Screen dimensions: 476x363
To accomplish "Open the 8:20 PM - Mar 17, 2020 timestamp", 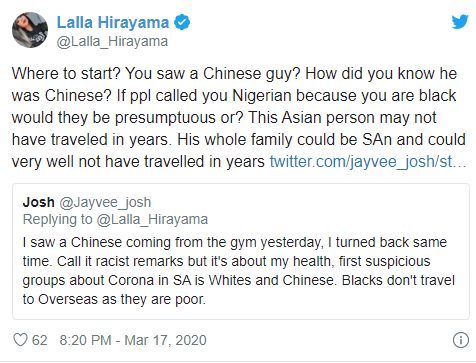I will [x=133, y=340].
